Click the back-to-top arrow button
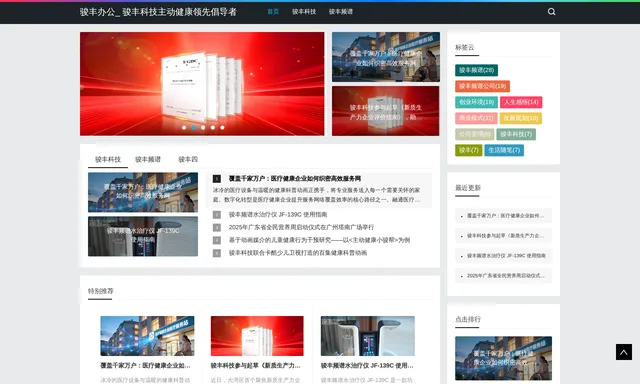Image resolution: width=640 pixels, height=384 pixels. pos(624,352)
